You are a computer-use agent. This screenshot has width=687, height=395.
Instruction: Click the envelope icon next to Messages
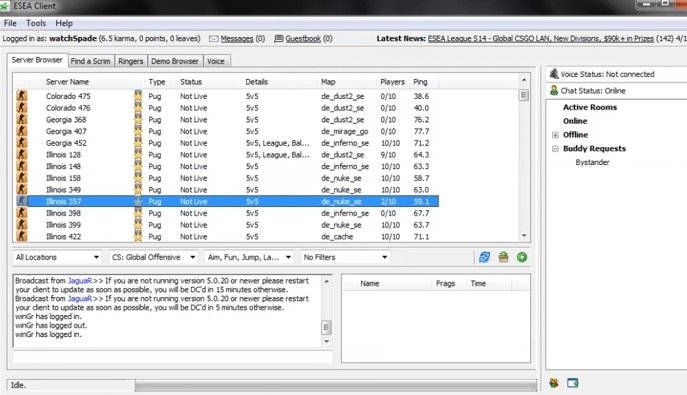(x=213, y=39)
